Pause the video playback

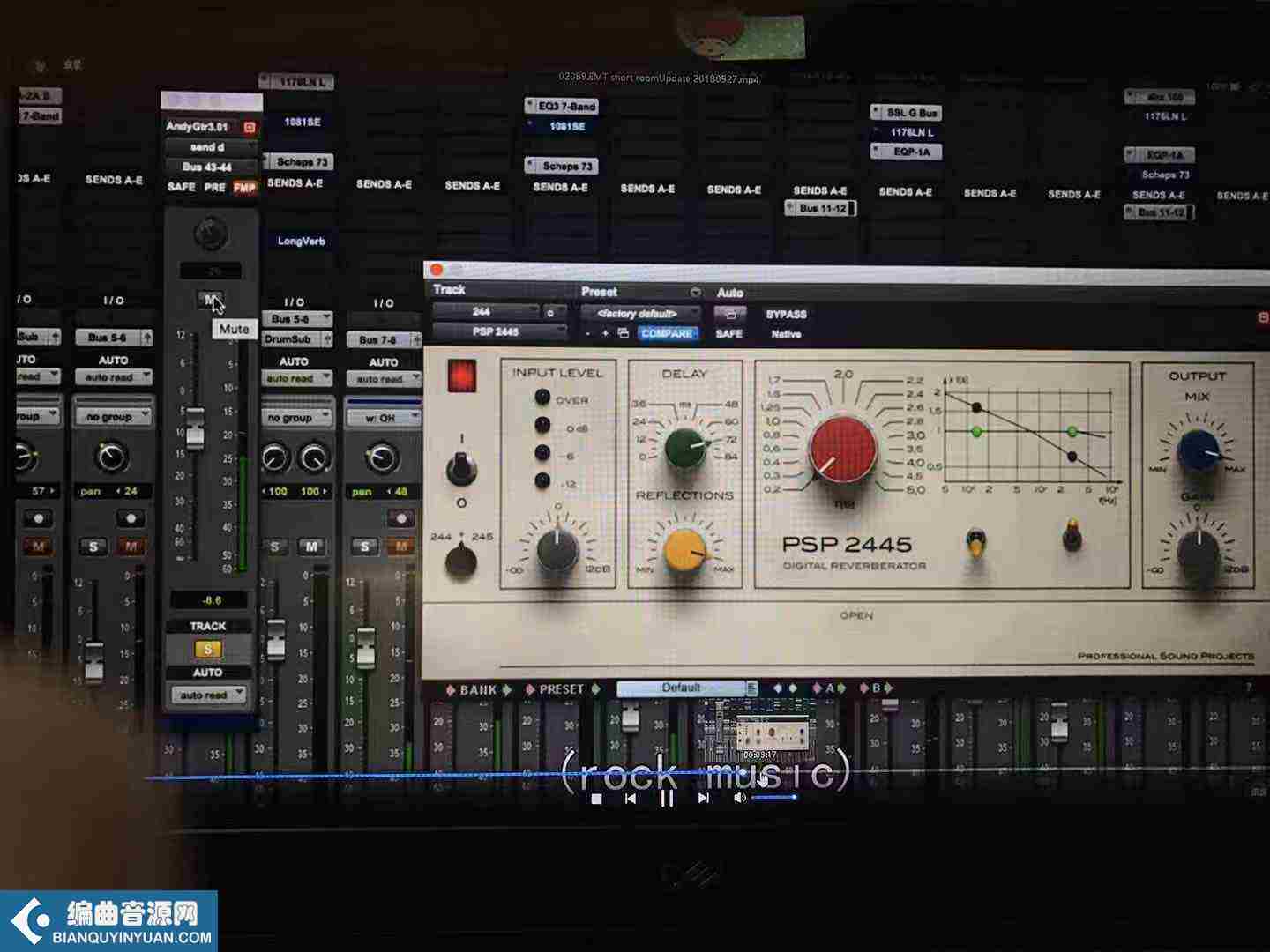pyautogui.click(x=667, y=798)
